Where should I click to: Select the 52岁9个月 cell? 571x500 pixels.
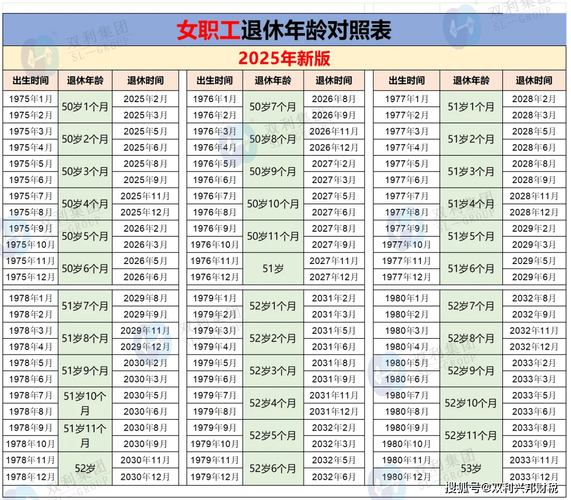pyautogui.click(x=471, y=371)
